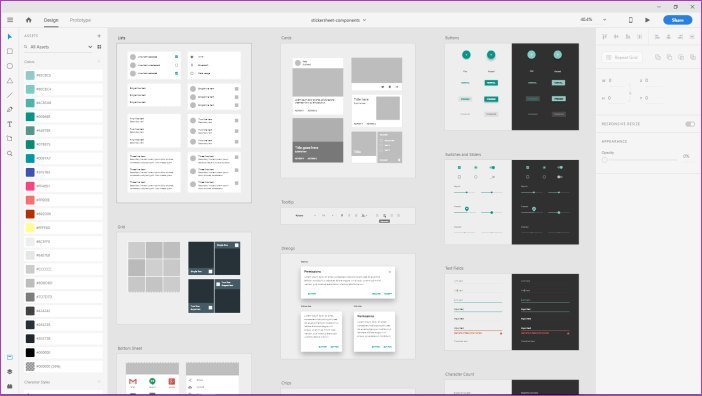Open mobile device preview icon
The width and height of the screenshot is (702, 396).
pos(631,20)
